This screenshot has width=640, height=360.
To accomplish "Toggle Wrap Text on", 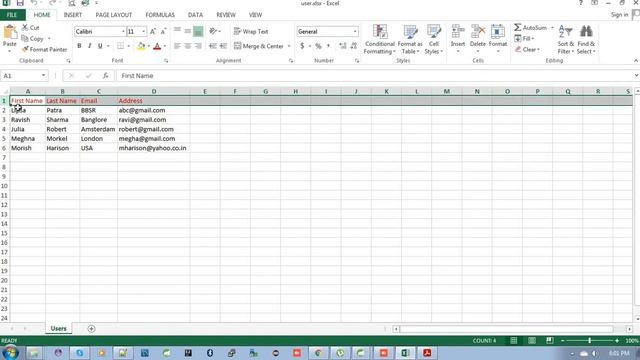I will 251,31.
